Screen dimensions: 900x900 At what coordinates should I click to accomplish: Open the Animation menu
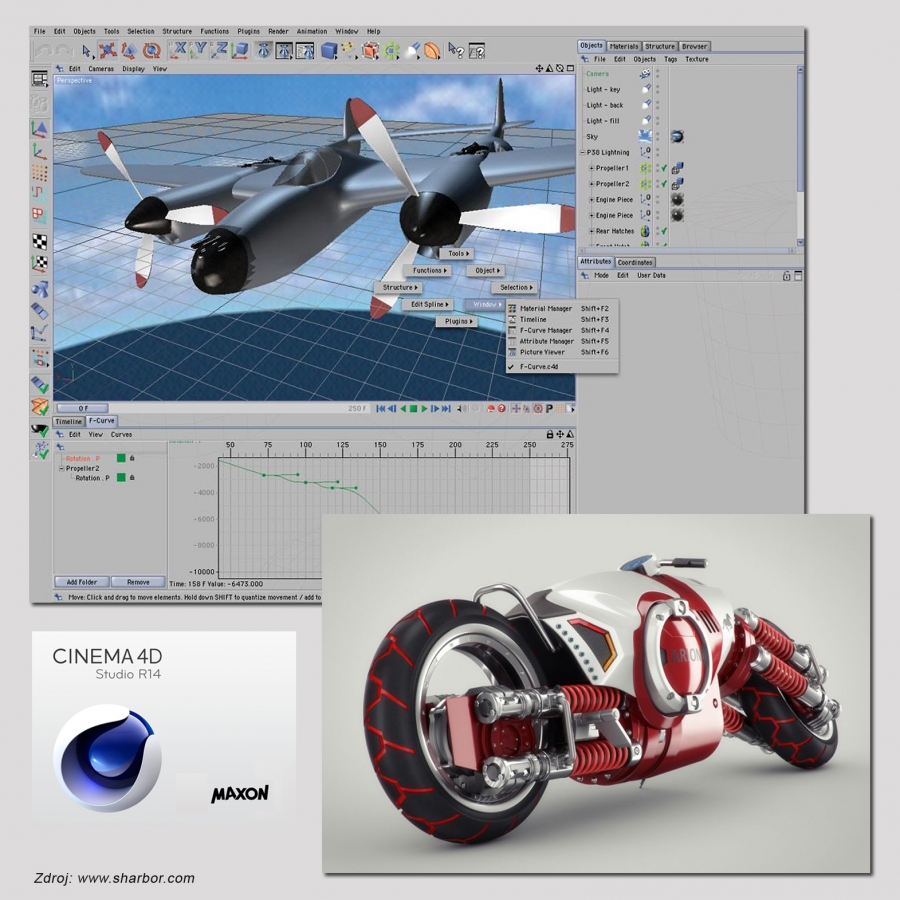(312, 32)
